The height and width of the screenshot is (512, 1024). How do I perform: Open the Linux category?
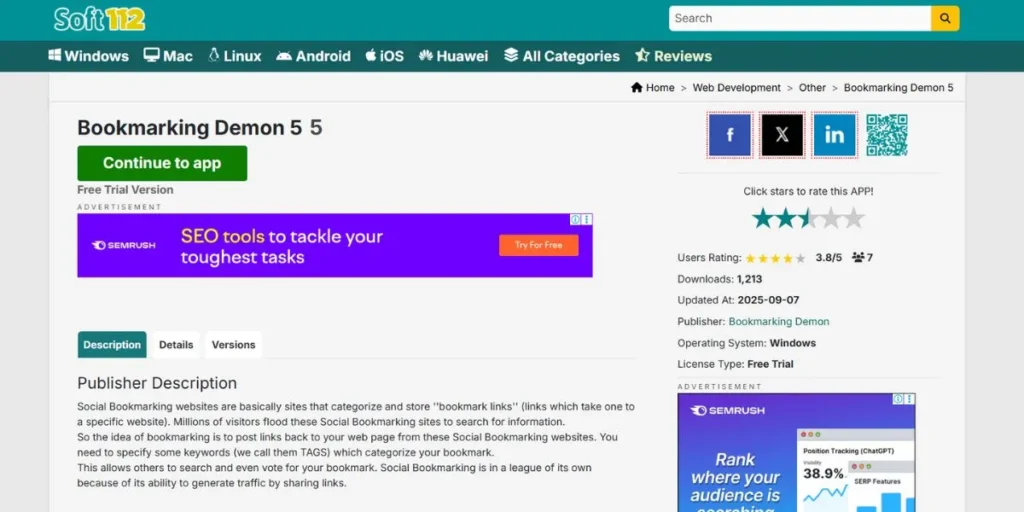(234, 56)
